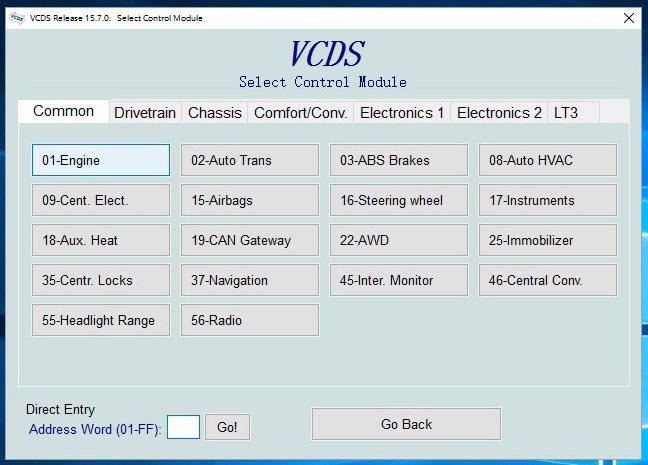Open the 18-Aux. Heat module
The height and width of the screenshot is (465, 648).
[x=101, y=240]
